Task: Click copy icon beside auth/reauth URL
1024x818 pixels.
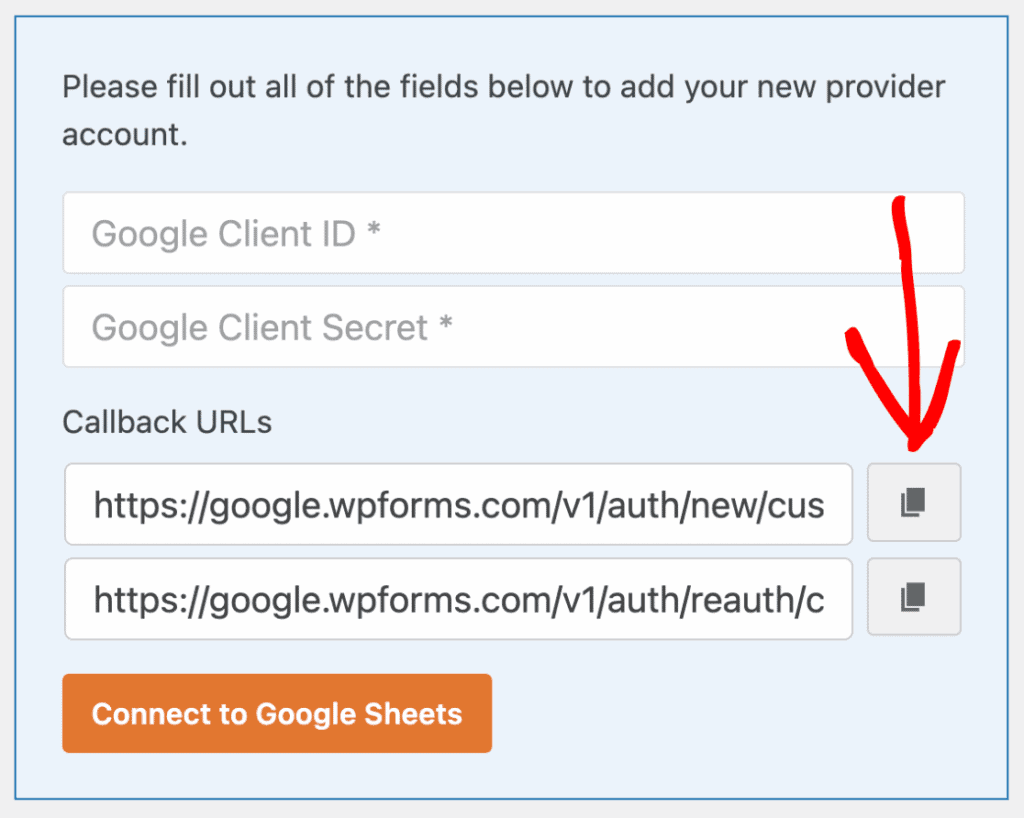Action: (x=914, y=597)
